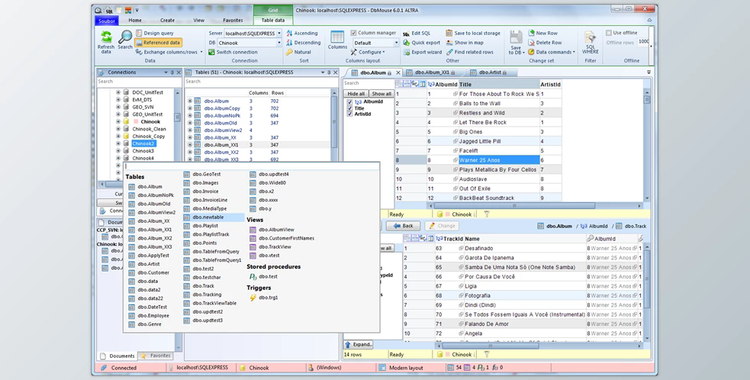Viewport: 750px width, 380px height.
Task: Switch to the Documents bottom tab
Action: pos(117,356)
